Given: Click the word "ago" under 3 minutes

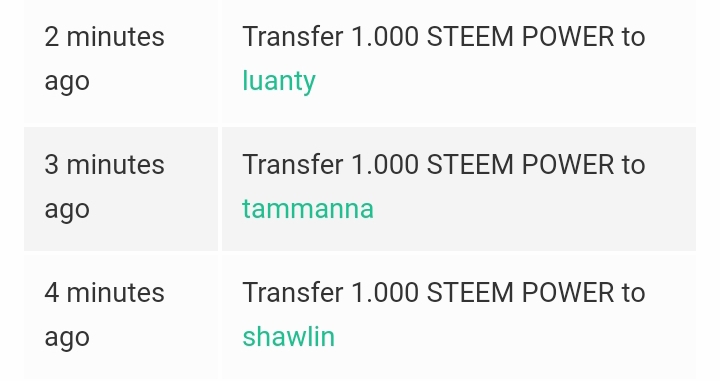Looking at the screenshot, I should pos(67,210).
